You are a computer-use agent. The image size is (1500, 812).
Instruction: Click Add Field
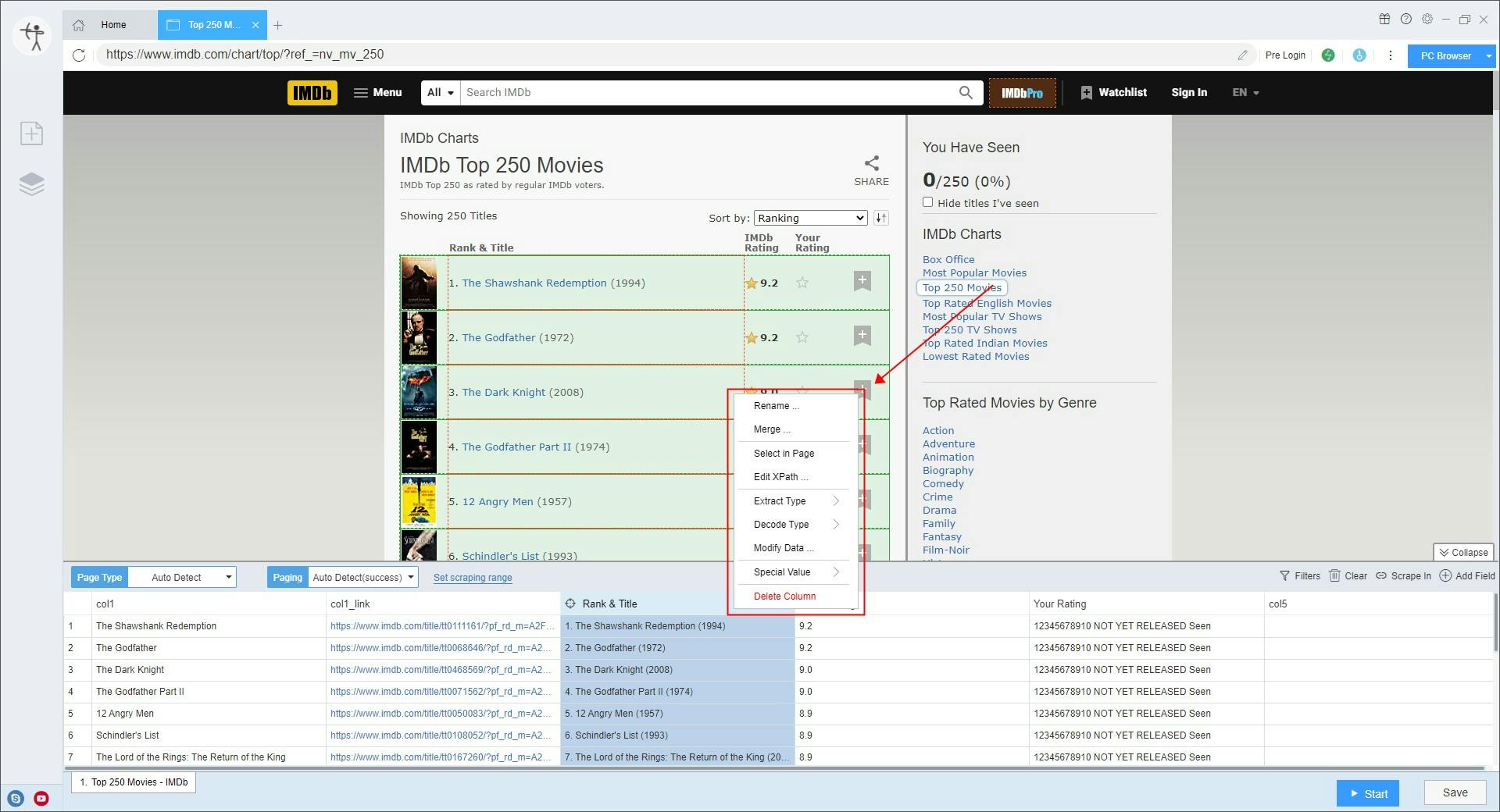coord(1467,576)
